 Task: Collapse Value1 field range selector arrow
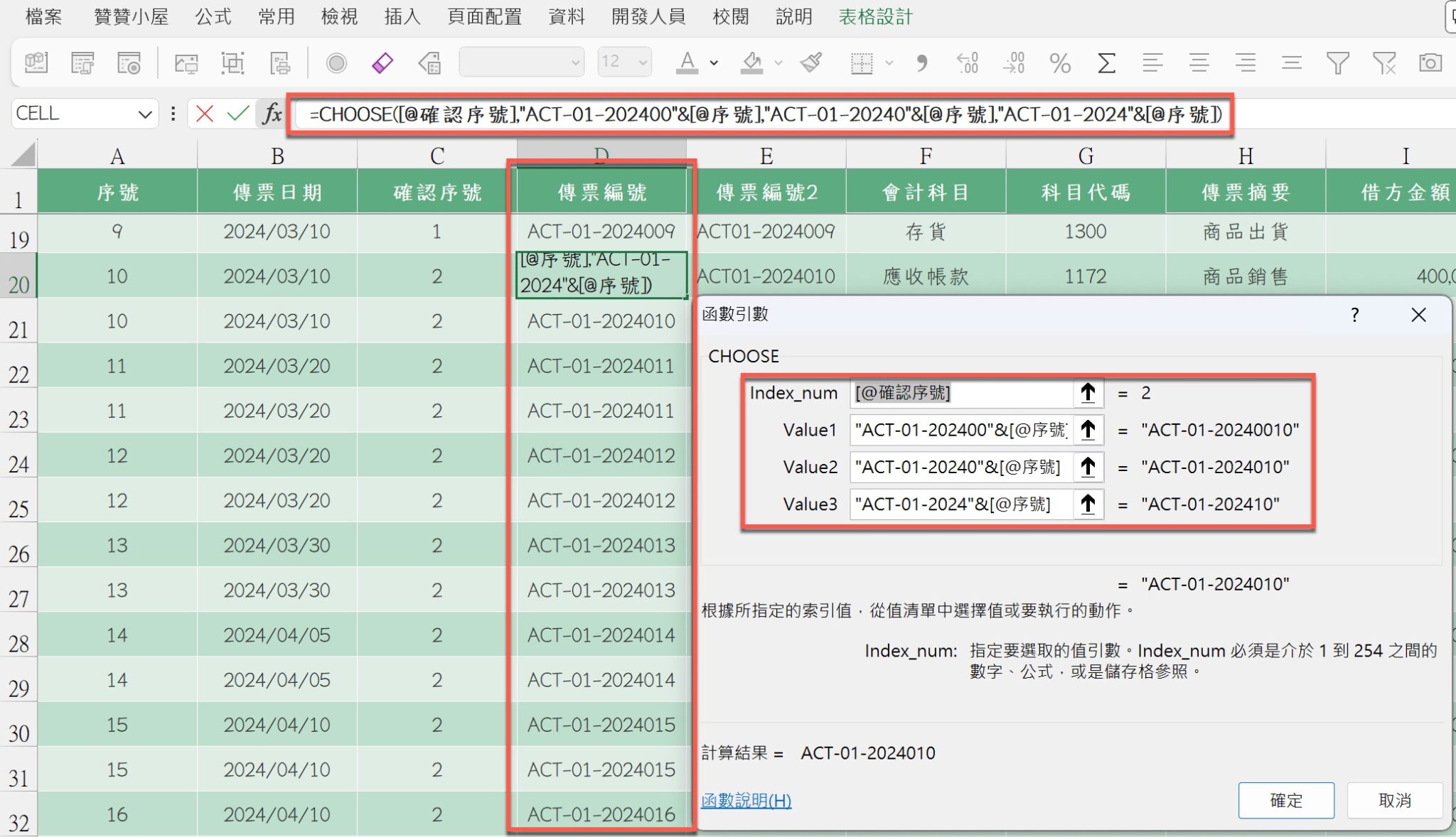[x=1088, y=430]
